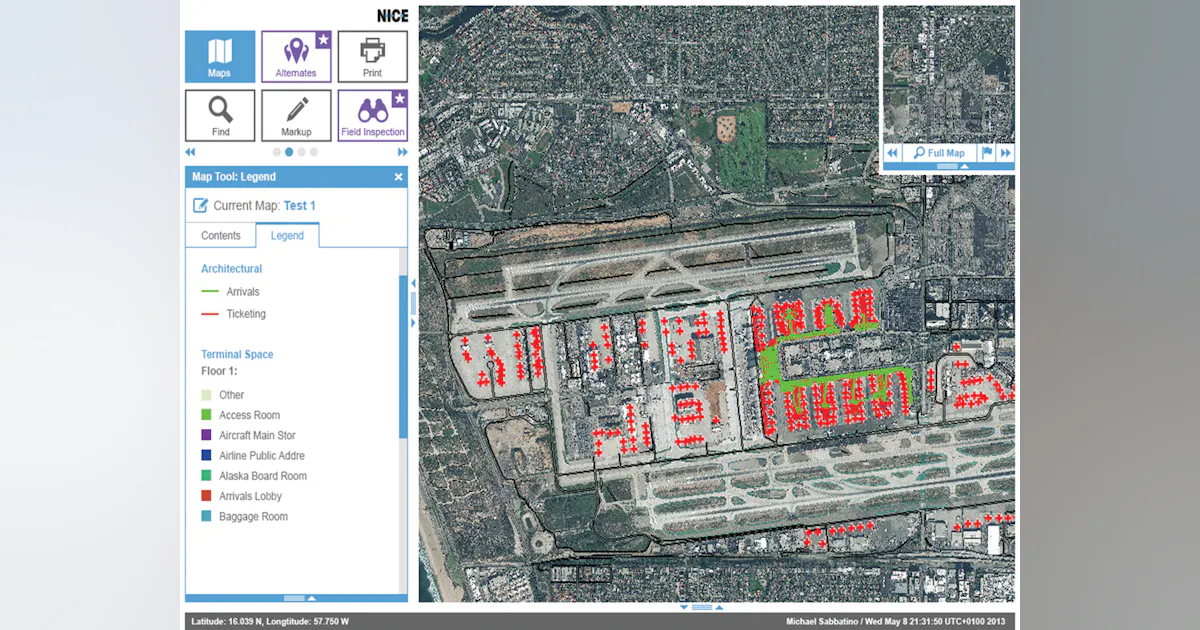
Task: Select the first tool page dot
Action: pyautogui.click(x=277, y=152)
